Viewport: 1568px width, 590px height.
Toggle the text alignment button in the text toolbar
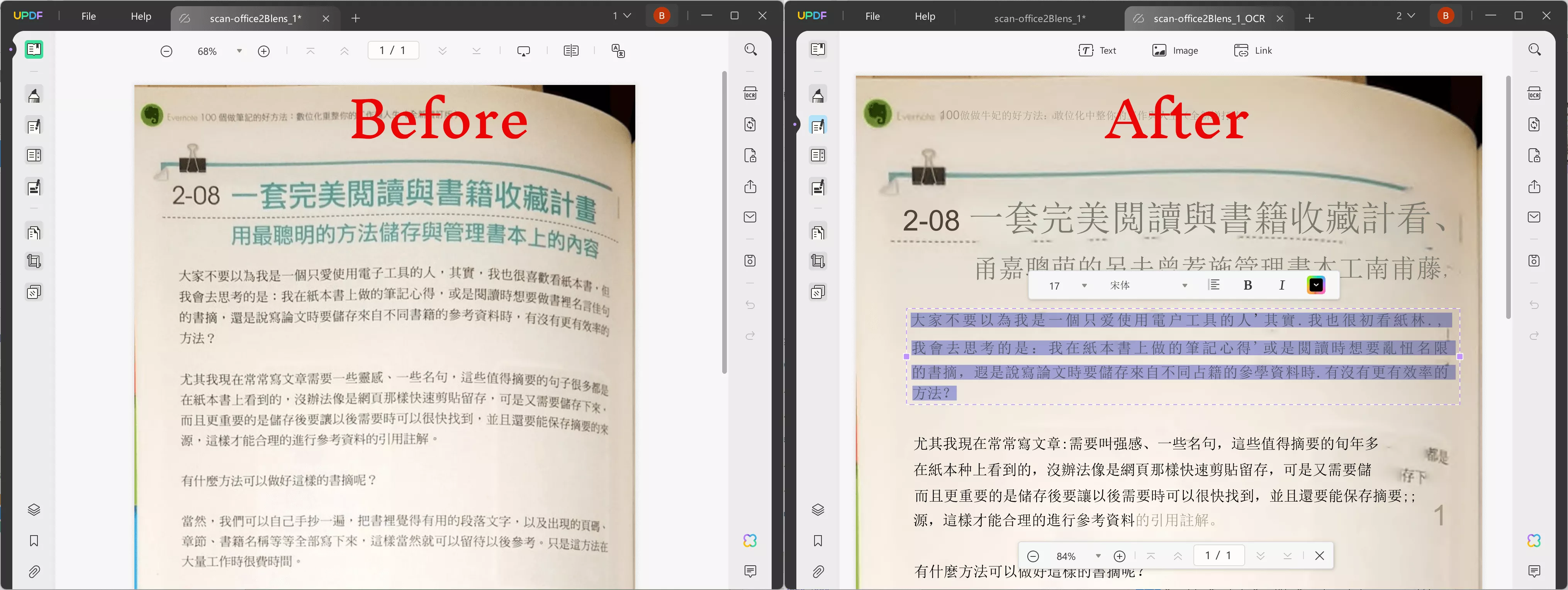(x=1214, y=286)
